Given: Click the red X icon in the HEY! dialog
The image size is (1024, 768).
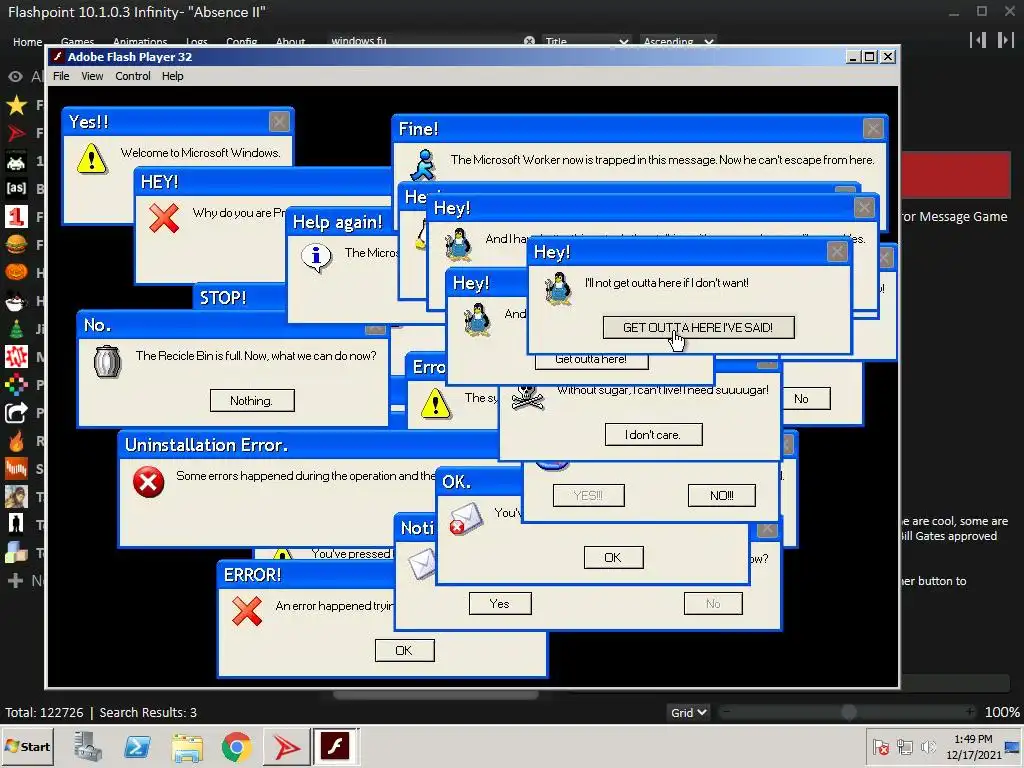Looking at the screenshot, I should (163, 218).
